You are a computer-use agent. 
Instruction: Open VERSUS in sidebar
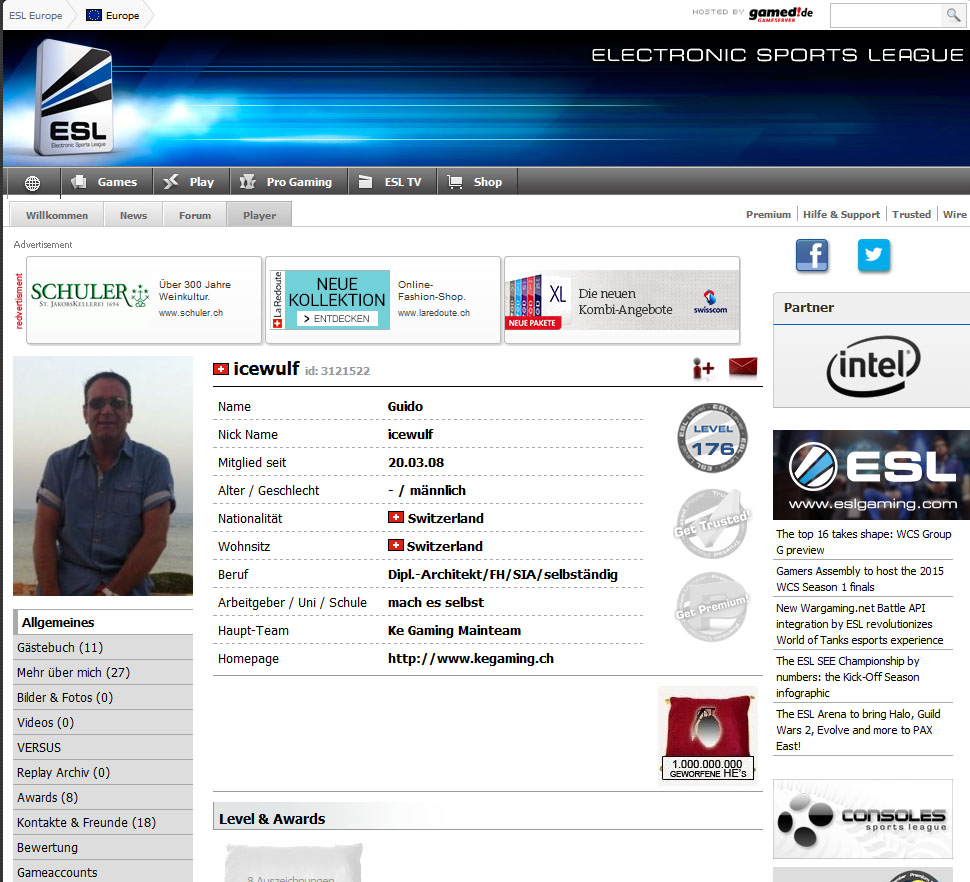103,748
